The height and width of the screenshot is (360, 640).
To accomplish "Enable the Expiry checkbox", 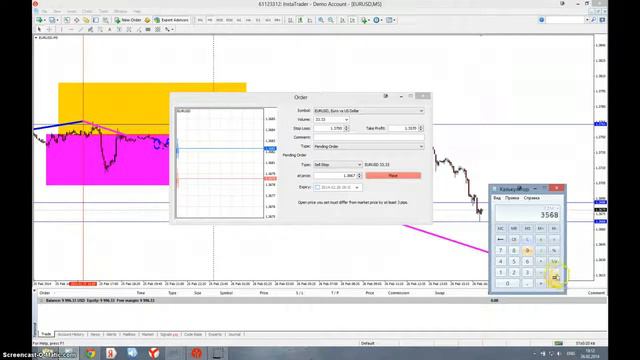I will point(317,187).
